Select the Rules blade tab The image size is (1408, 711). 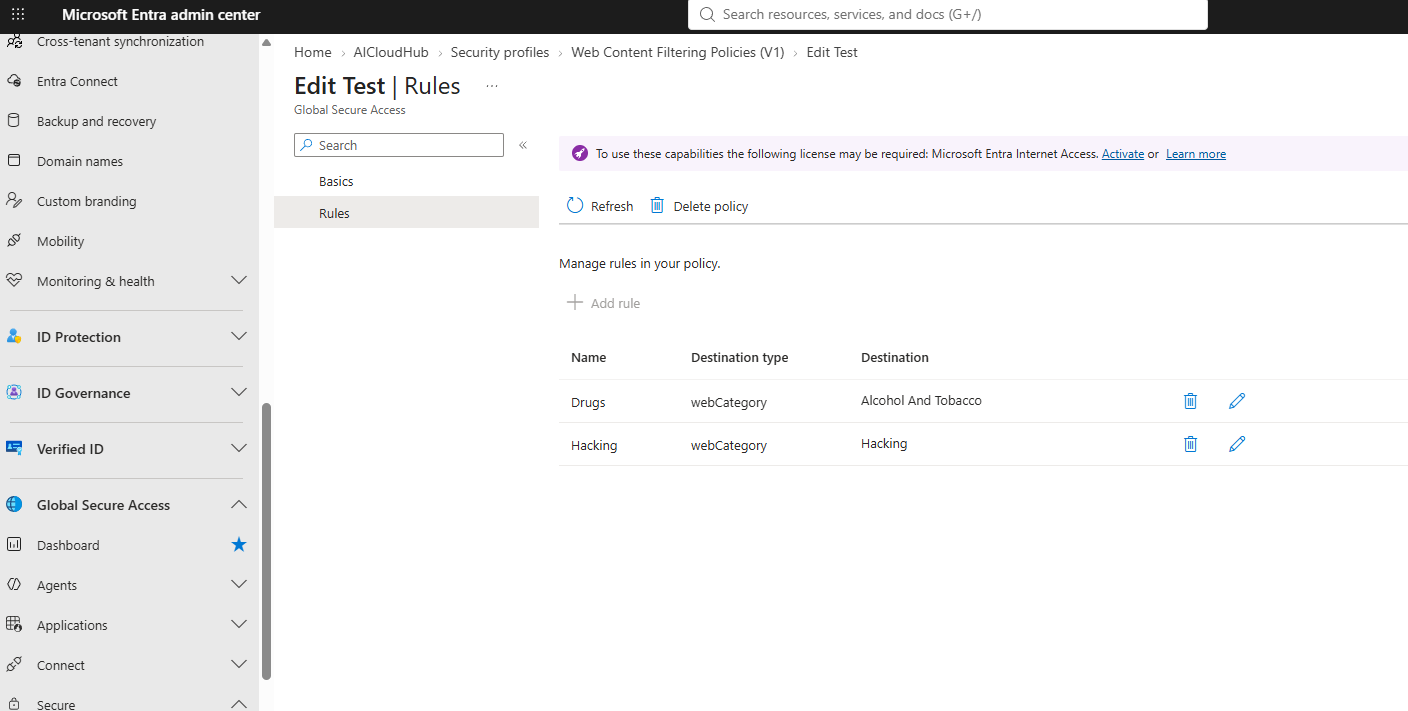406,213
